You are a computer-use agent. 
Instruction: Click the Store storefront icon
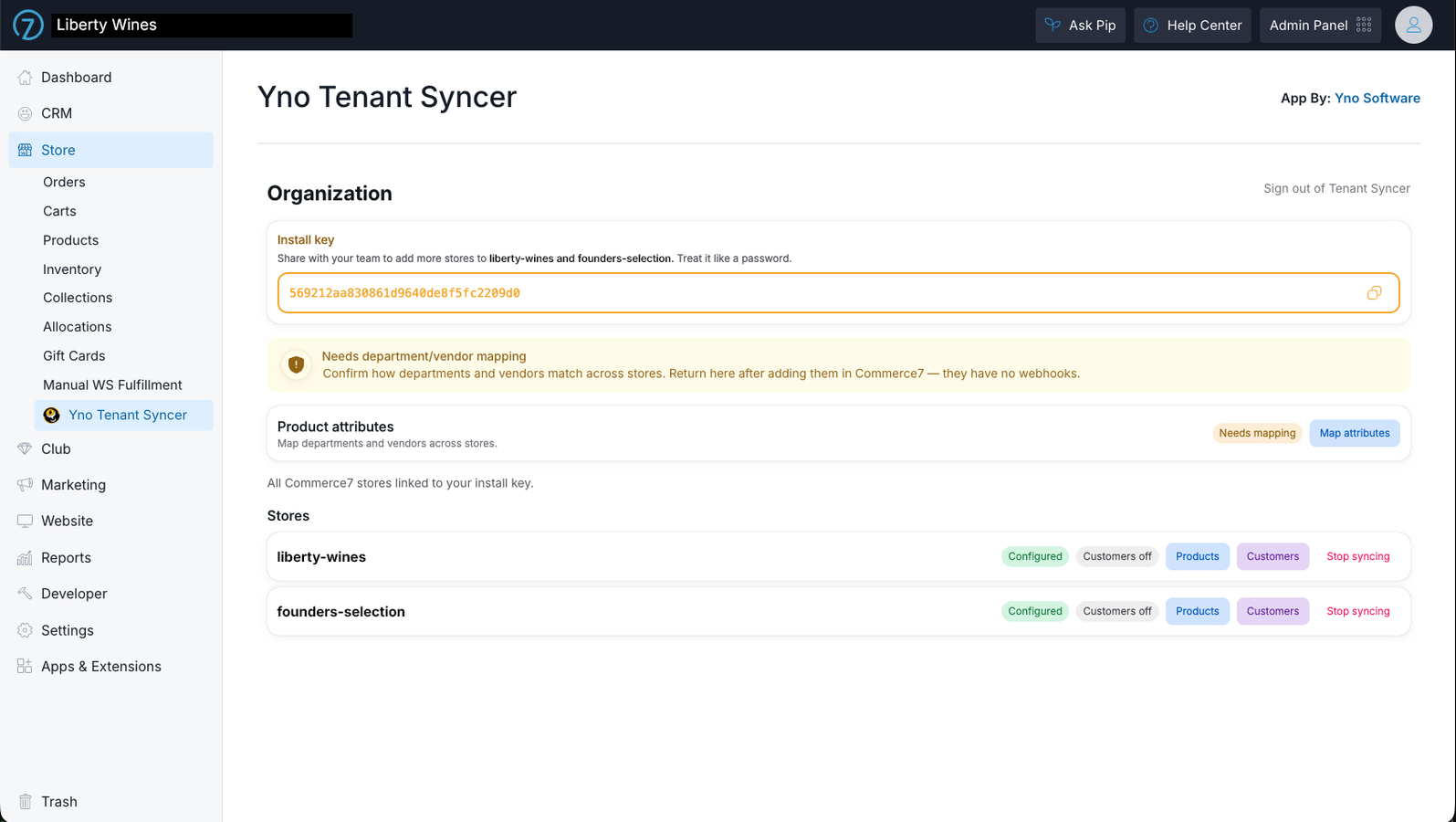[x=25, y=150]
